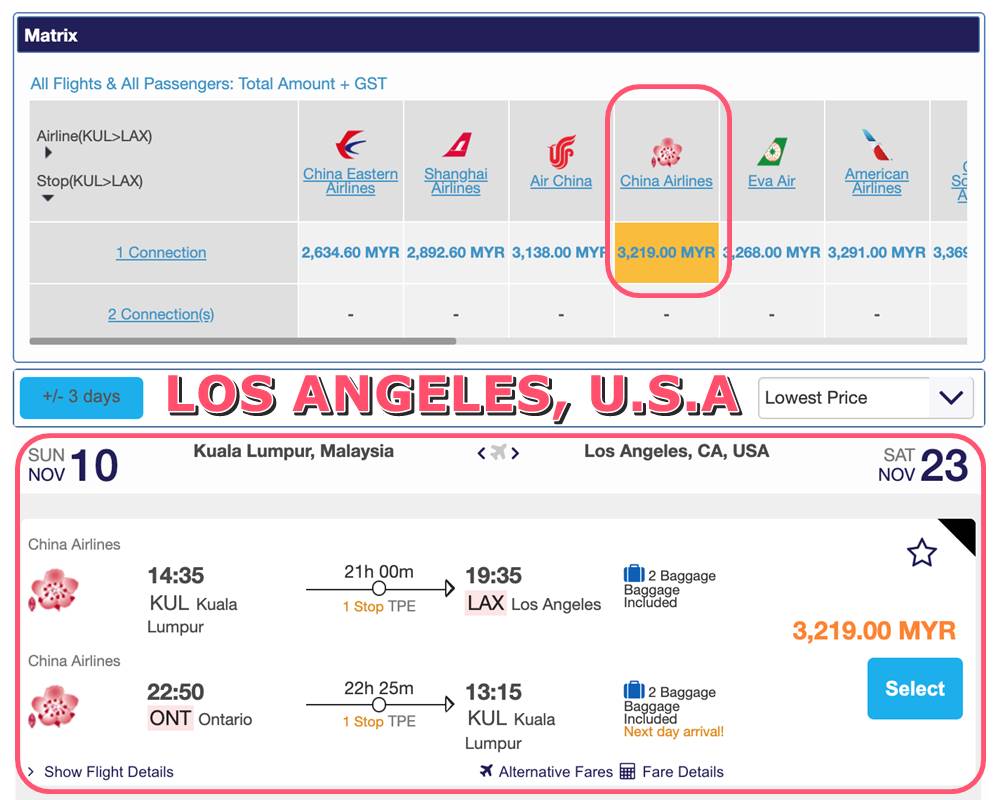This screenshot has width=993, height=800.
Task: Select the 2,892.60 MYR fare
Action: [x=455, y=252]
